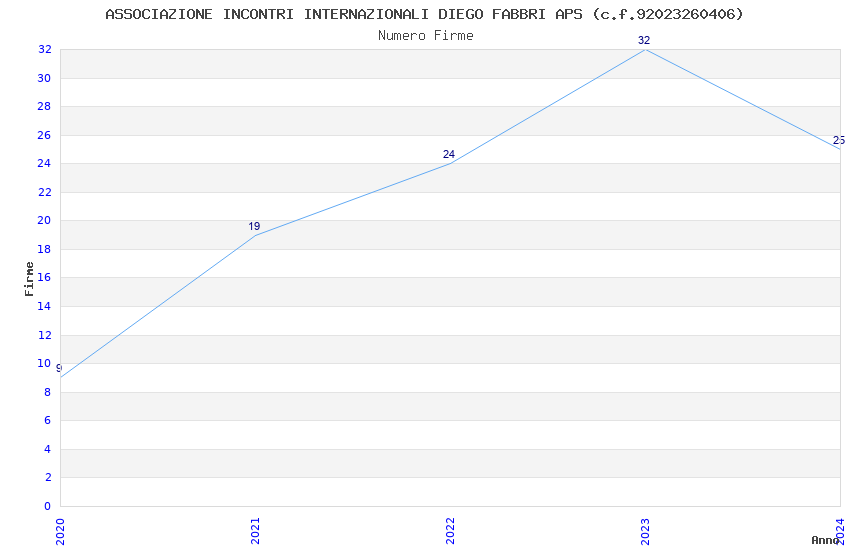Click y-axis tick value 2
The image size is (850, 550).
click(x=48, y=477)
